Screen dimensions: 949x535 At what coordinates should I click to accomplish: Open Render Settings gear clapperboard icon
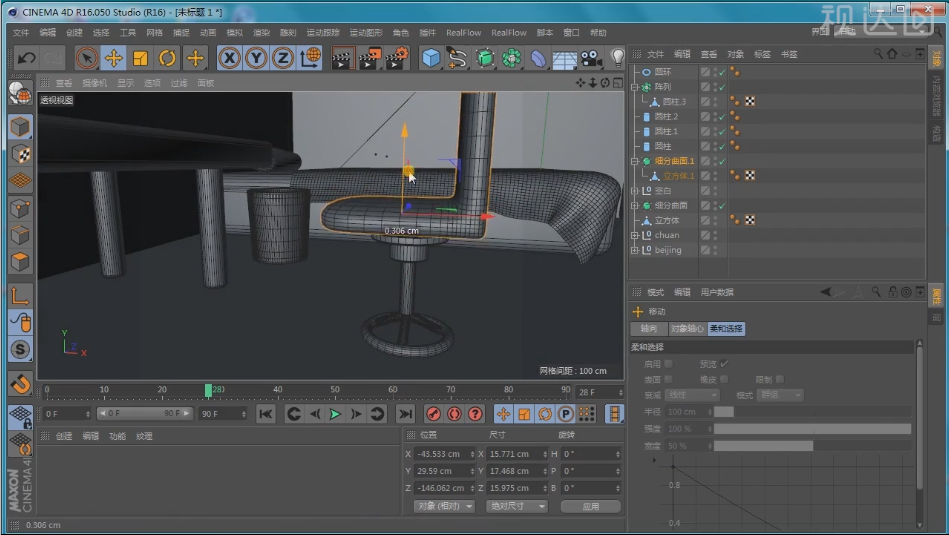click(397, 58)
